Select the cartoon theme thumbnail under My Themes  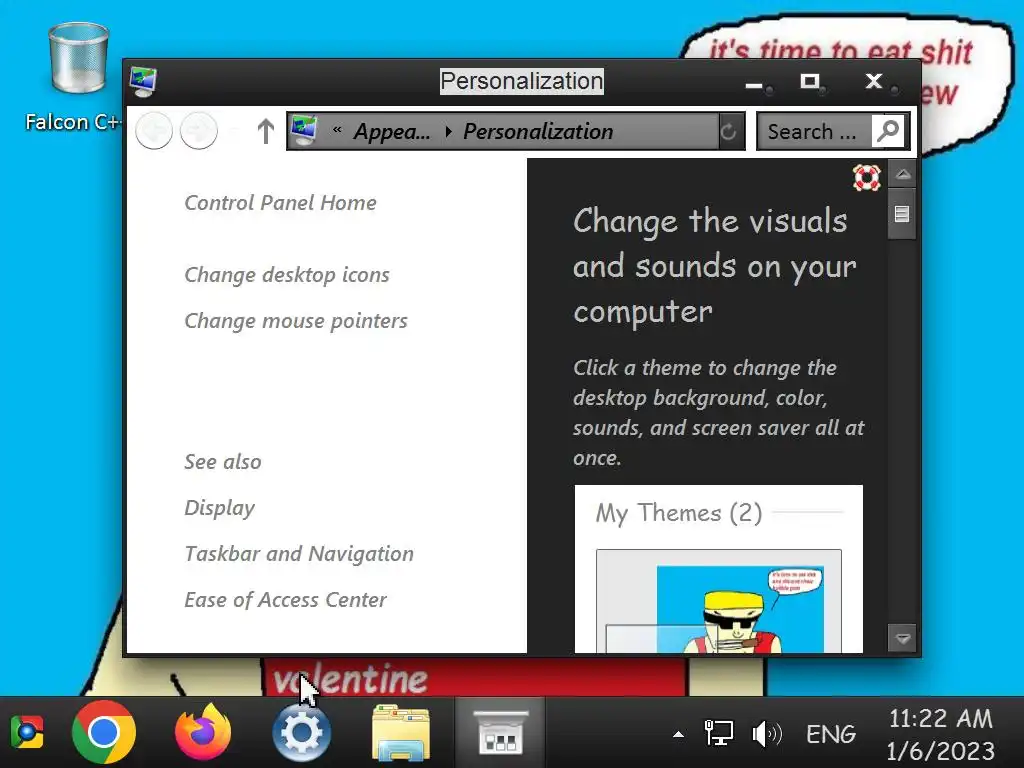tap(718, 601)
